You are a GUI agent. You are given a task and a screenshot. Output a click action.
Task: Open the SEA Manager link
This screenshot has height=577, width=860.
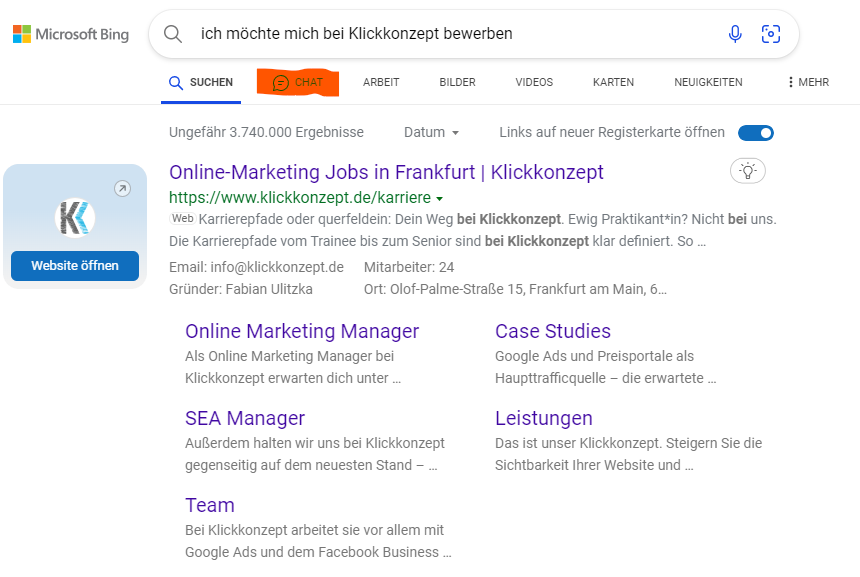[x=245, y=418]
